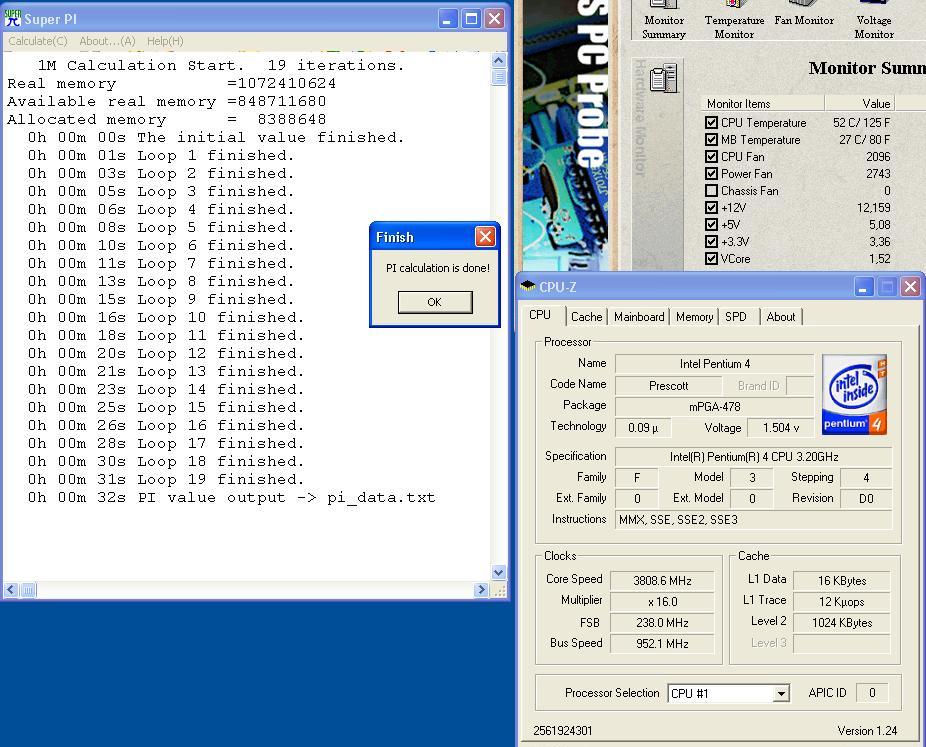Minimize the CPU-Z window
This screenshot has width=926, height=747.
click(863, 287)
